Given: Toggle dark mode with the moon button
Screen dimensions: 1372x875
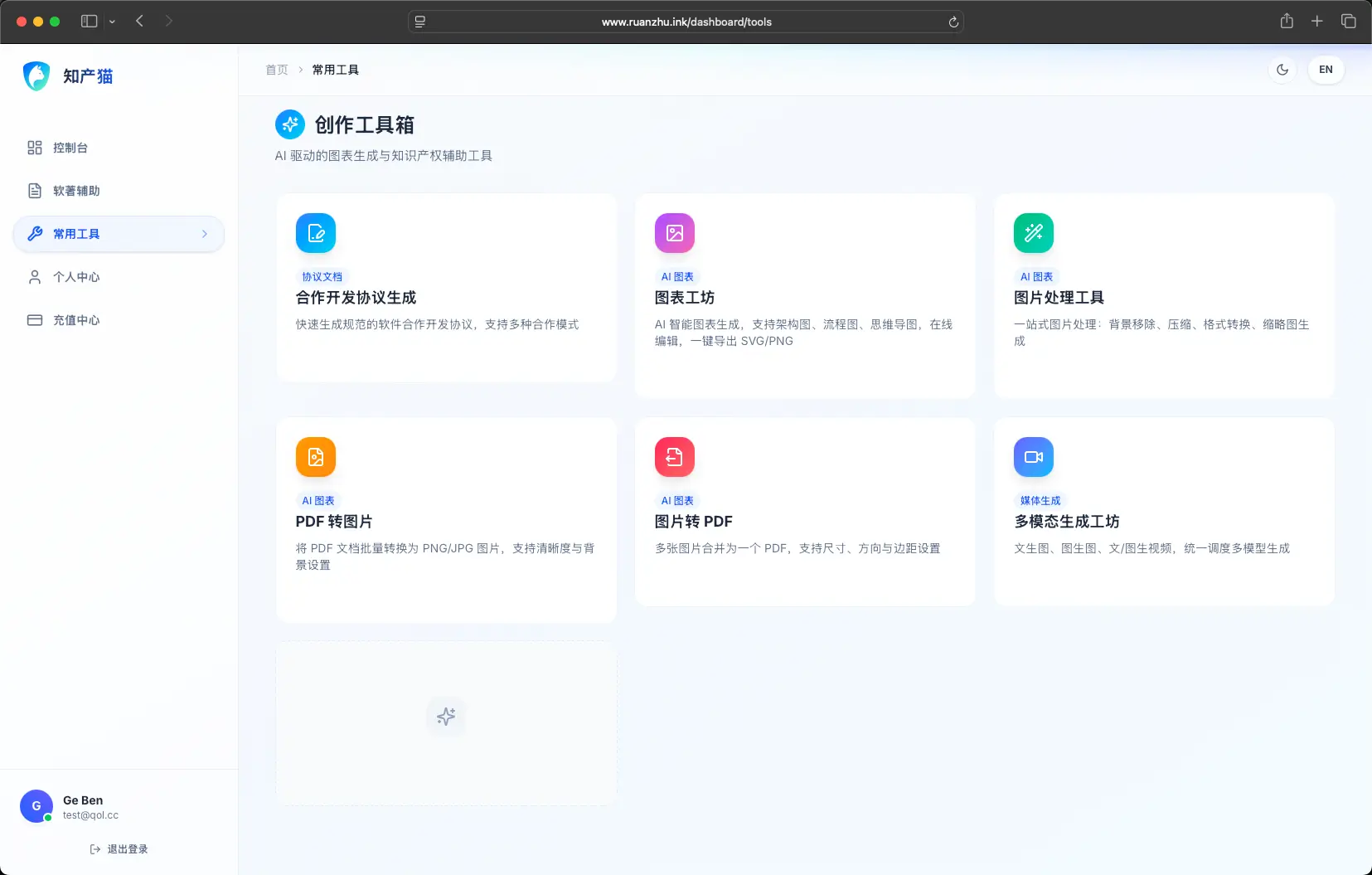Looking at the screenshot, I should [x=1282, y=70].
